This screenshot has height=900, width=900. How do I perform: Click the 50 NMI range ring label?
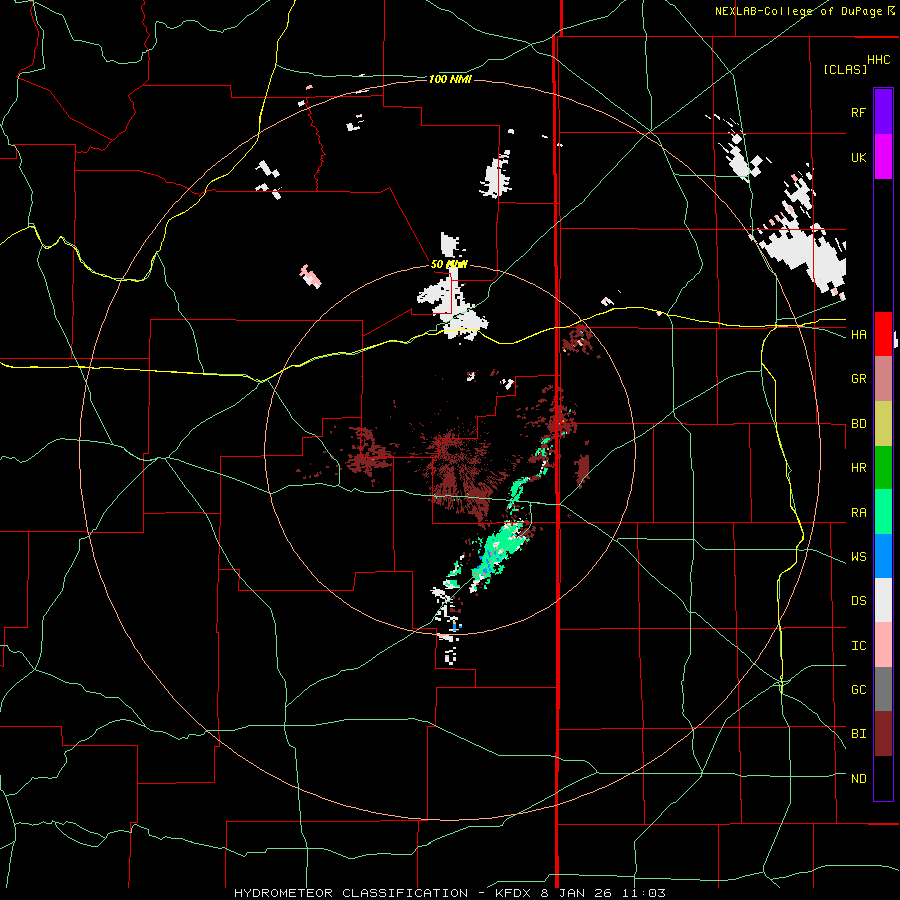point(449,265)
